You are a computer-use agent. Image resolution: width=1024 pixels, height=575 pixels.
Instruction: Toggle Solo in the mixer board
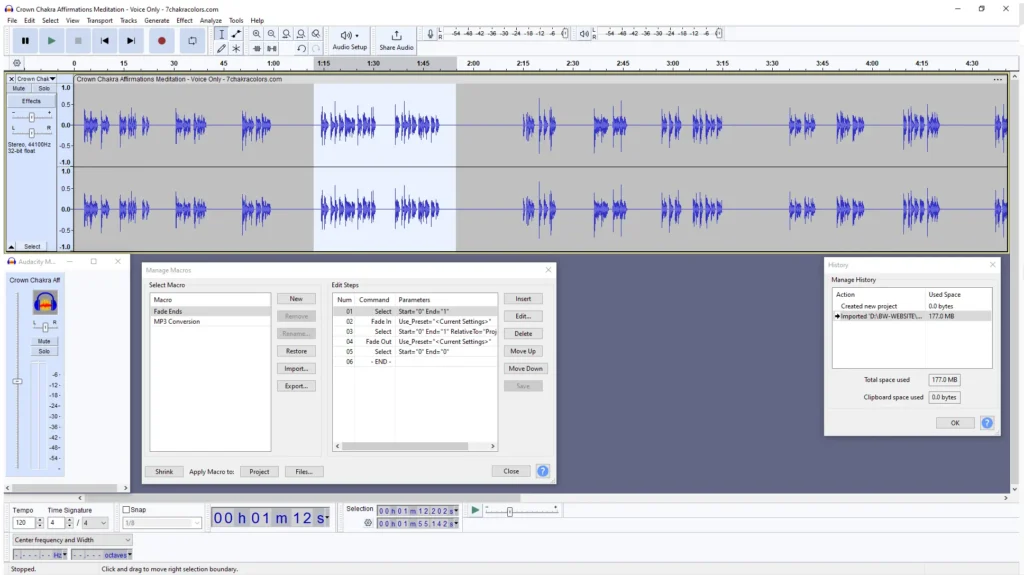[x=44, y=352]
